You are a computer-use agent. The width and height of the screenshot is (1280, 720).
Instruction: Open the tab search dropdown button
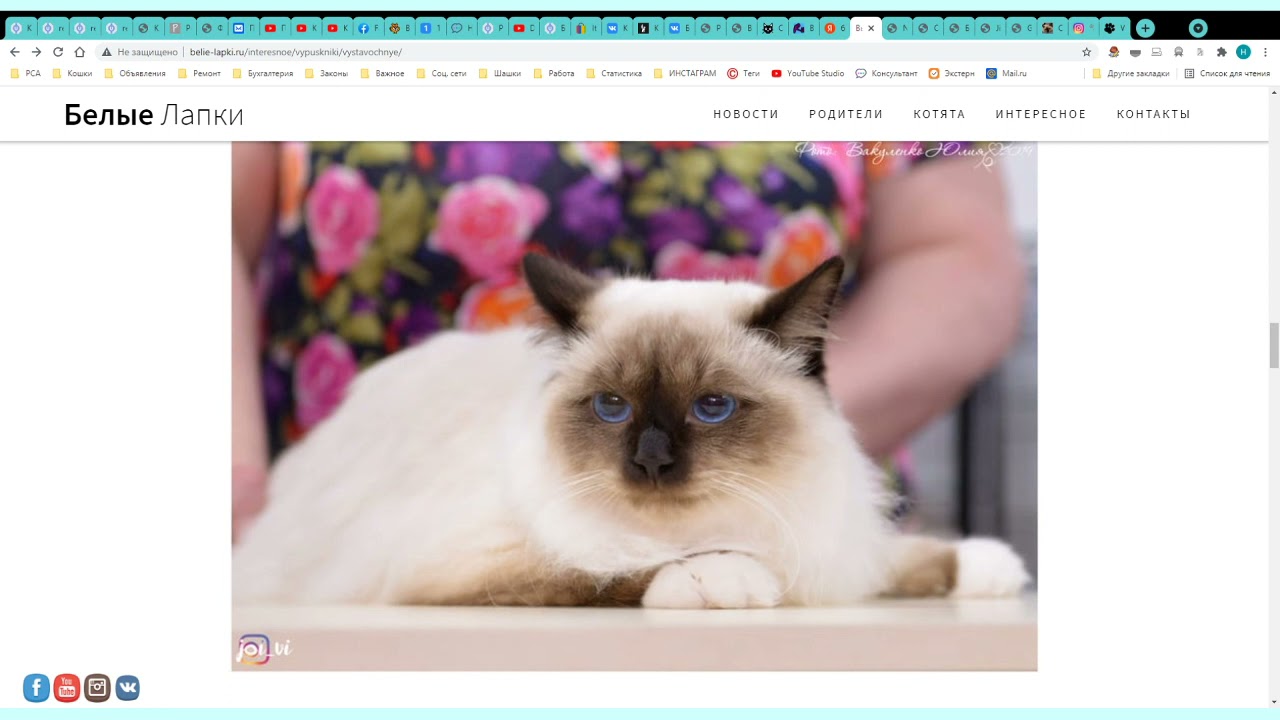click(x=1198, y=28)
